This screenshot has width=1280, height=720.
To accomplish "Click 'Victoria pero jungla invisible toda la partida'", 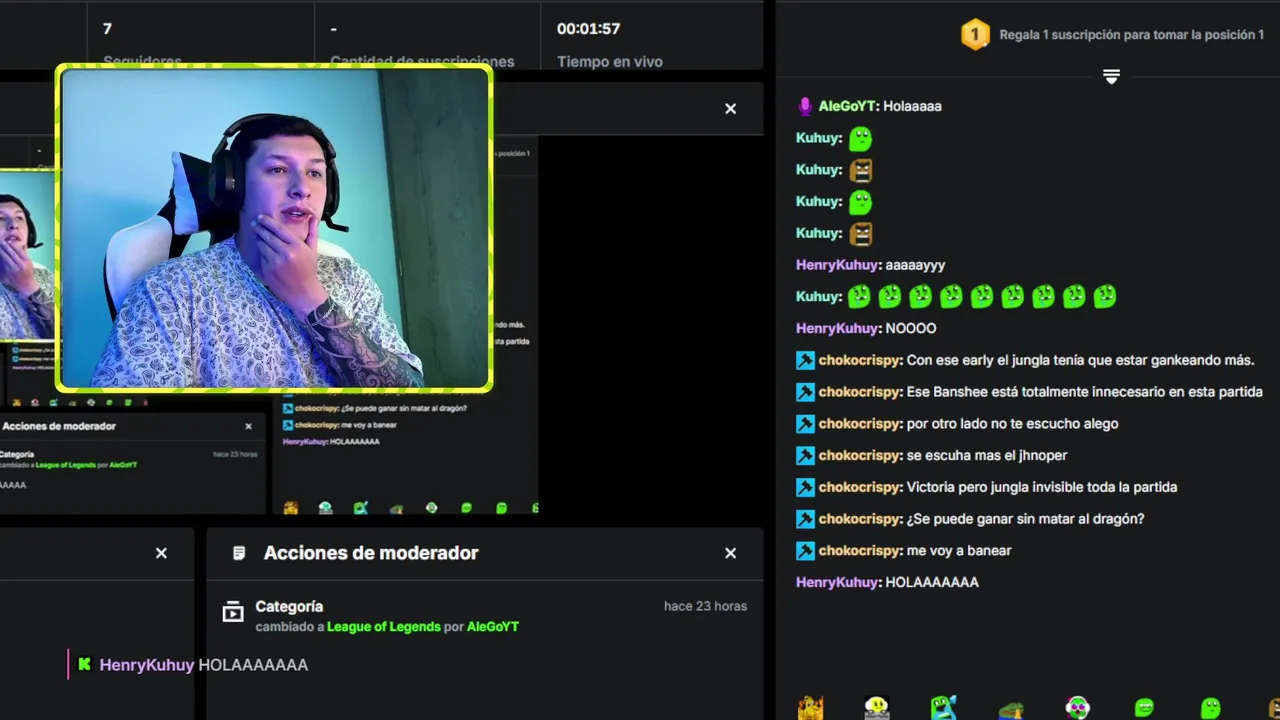I will 1042,487.
